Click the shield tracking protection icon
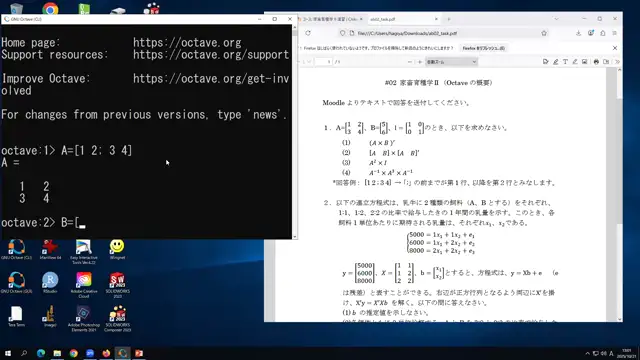The width and height of the screenshot is (640, 360). coord(342,33)
